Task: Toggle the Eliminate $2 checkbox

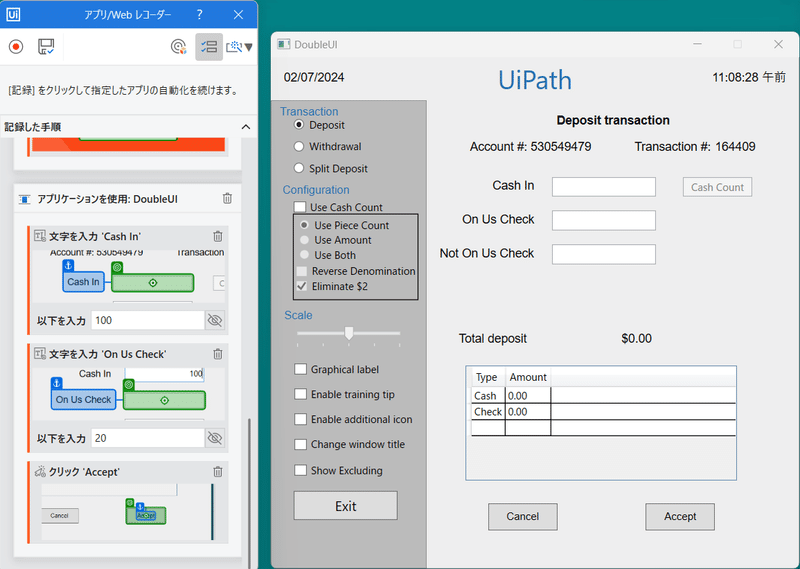Action: tap(302, 286)
